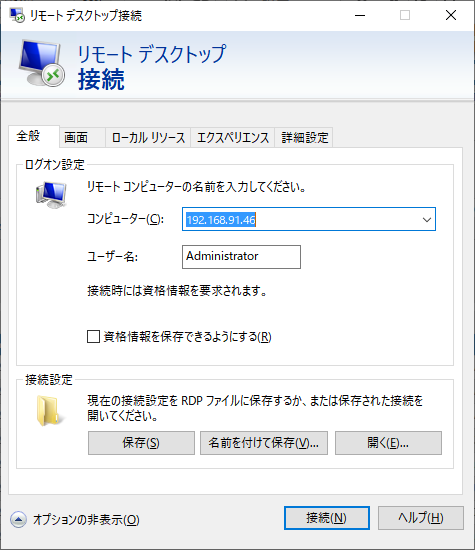Click the large monitor banner icon

41,63
